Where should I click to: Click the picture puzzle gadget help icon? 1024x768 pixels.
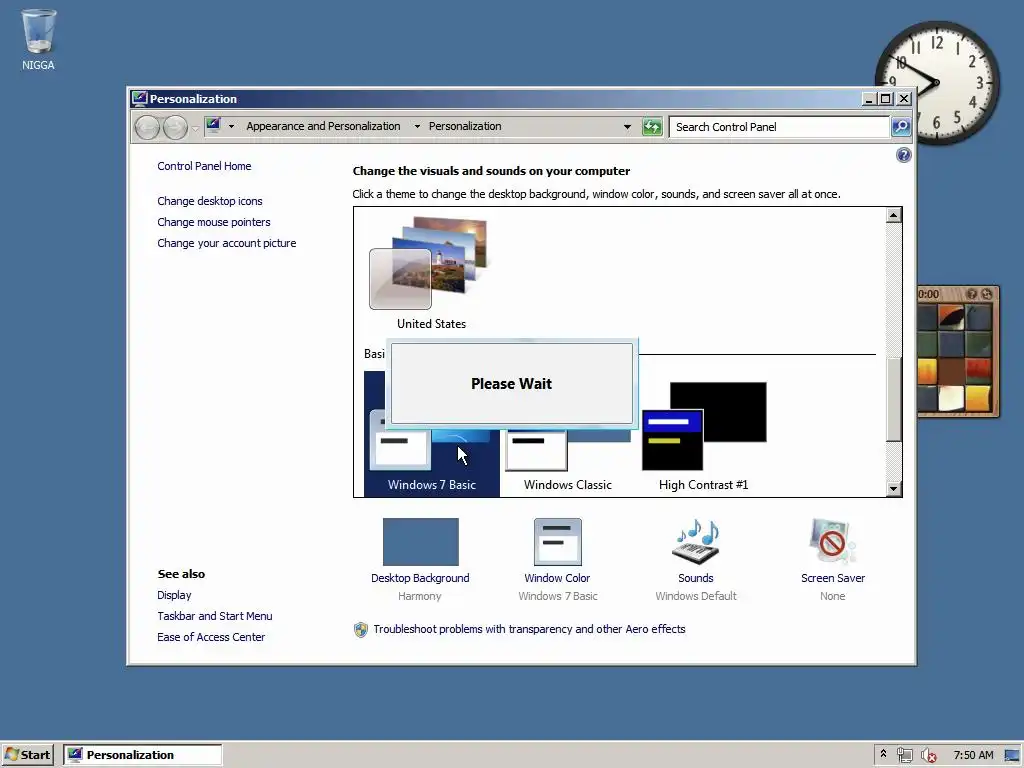point(971,294)
